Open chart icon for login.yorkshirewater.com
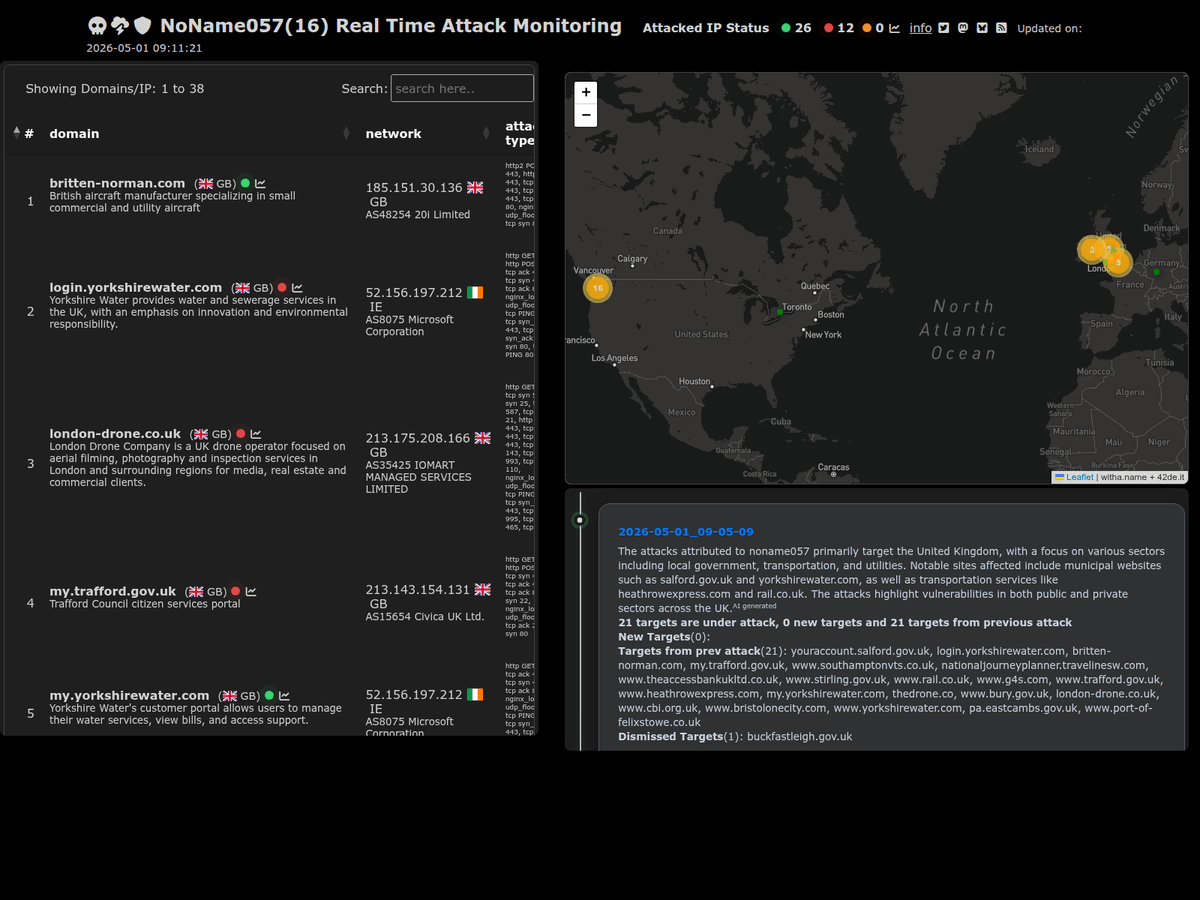 [x=297, y=288]
